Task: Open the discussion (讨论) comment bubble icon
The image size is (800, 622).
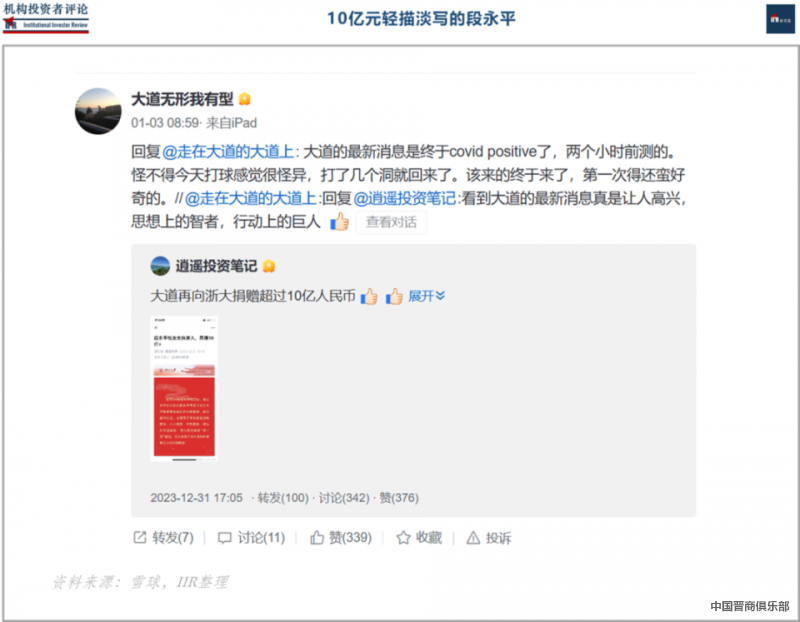Action: tap(224, 538)
